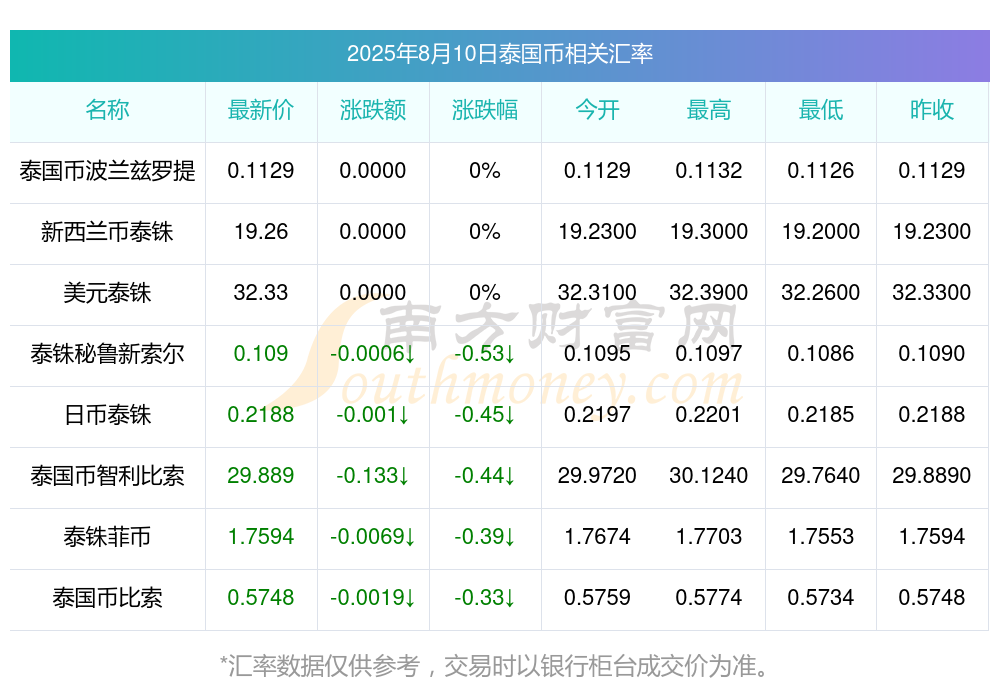Click high value 0.5774

point(709,598)
